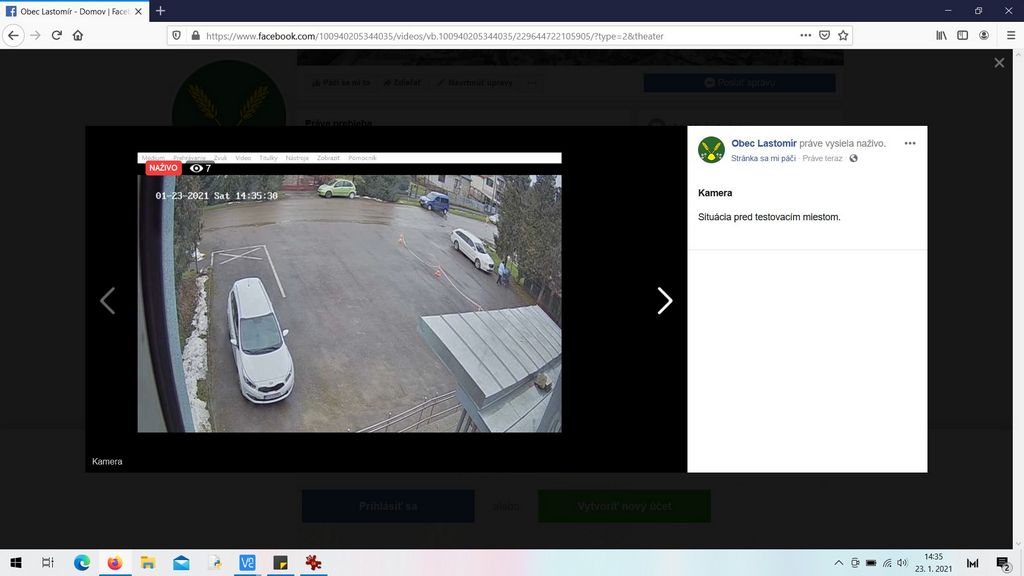Click the Poslať správu button

point(739,83)
